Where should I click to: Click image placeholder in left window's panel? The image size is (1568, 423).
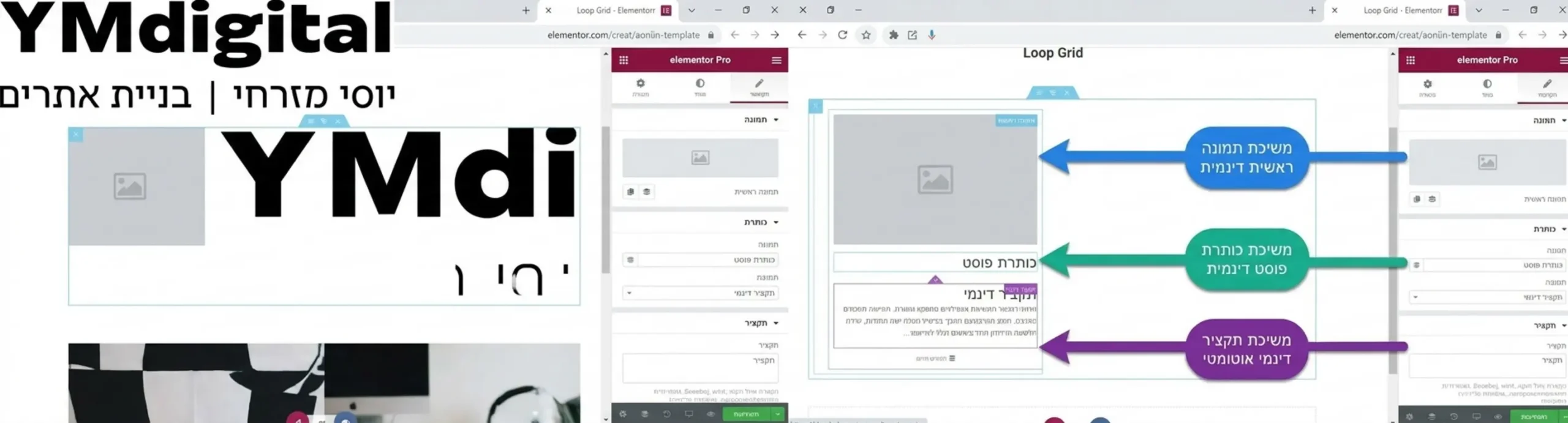pos(701,158)
